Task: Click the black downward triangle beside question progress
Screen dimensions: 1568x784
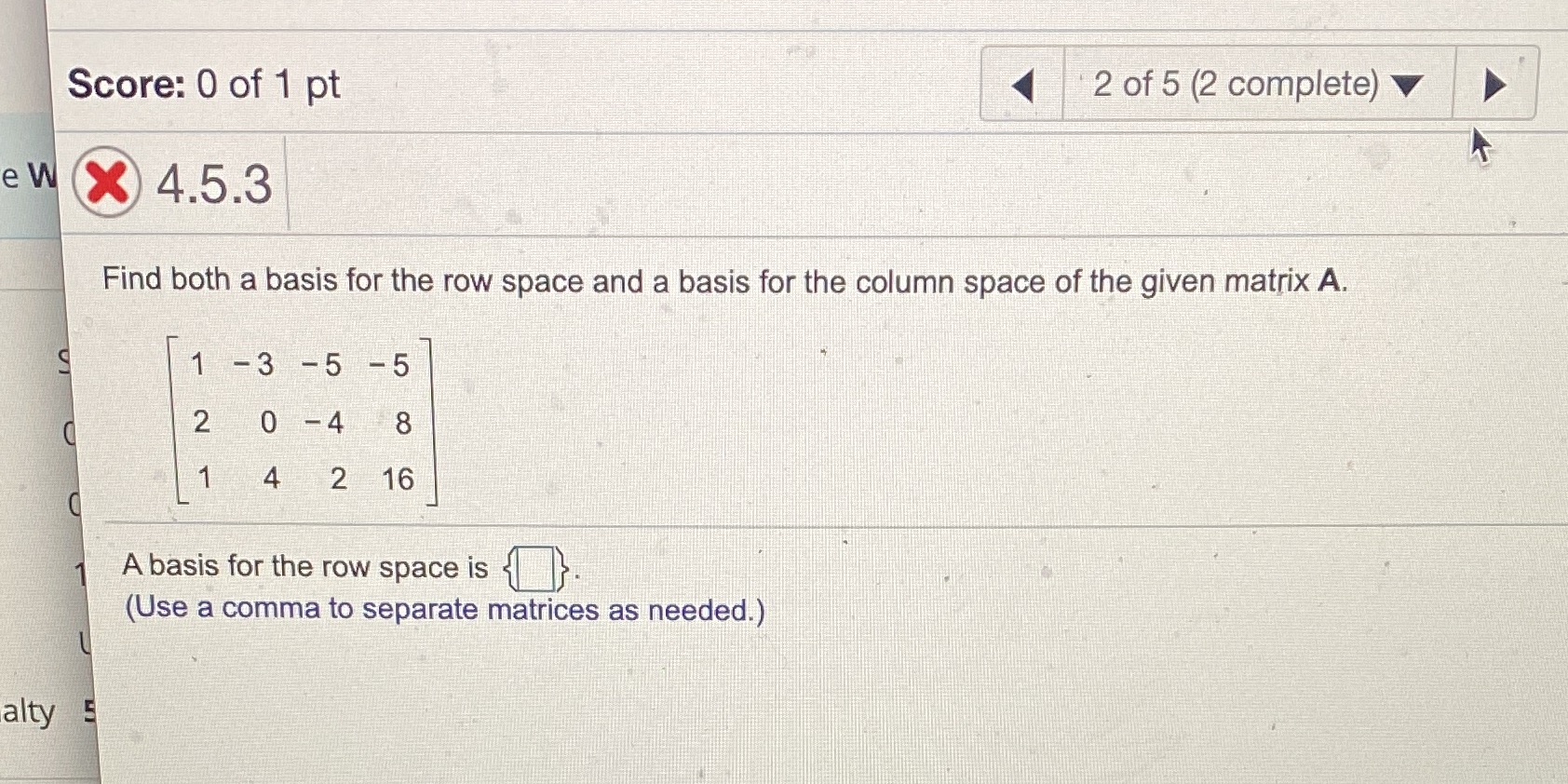Action: [x=1406, y=86]
